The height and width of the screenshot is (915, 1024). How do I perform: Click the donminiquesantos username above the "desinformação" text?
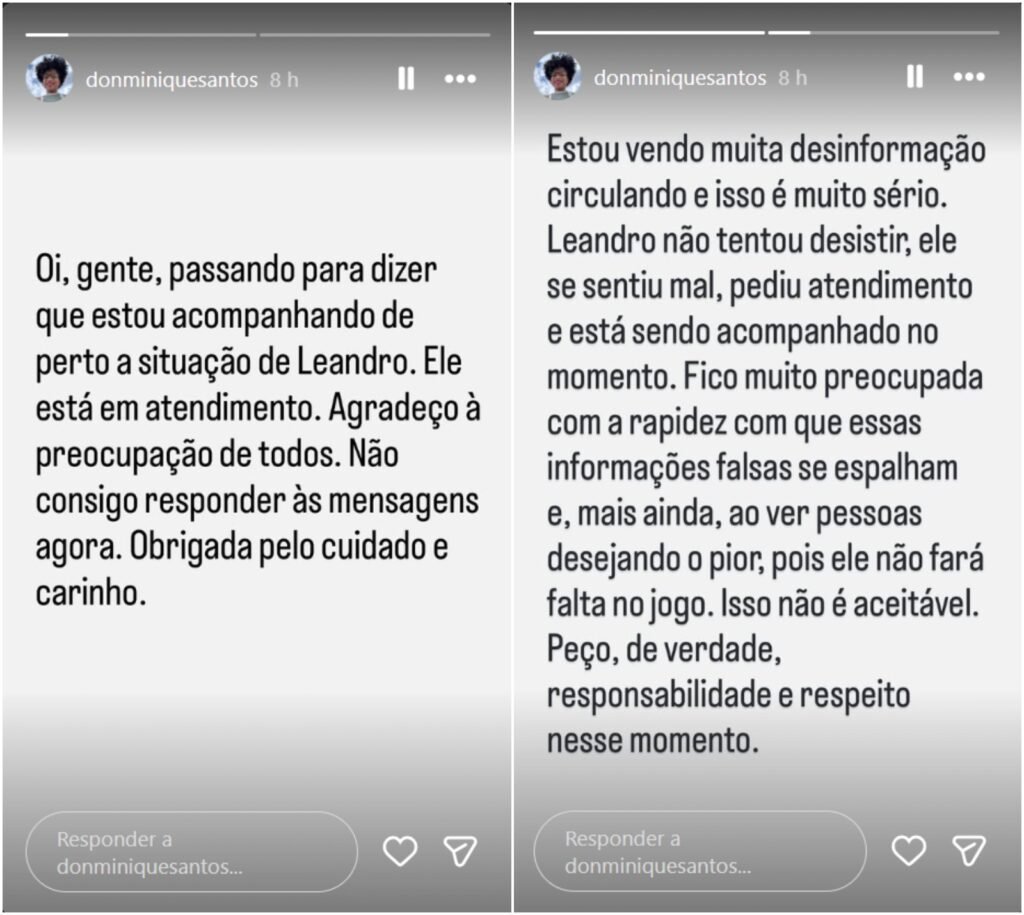[x=680, y=78]
